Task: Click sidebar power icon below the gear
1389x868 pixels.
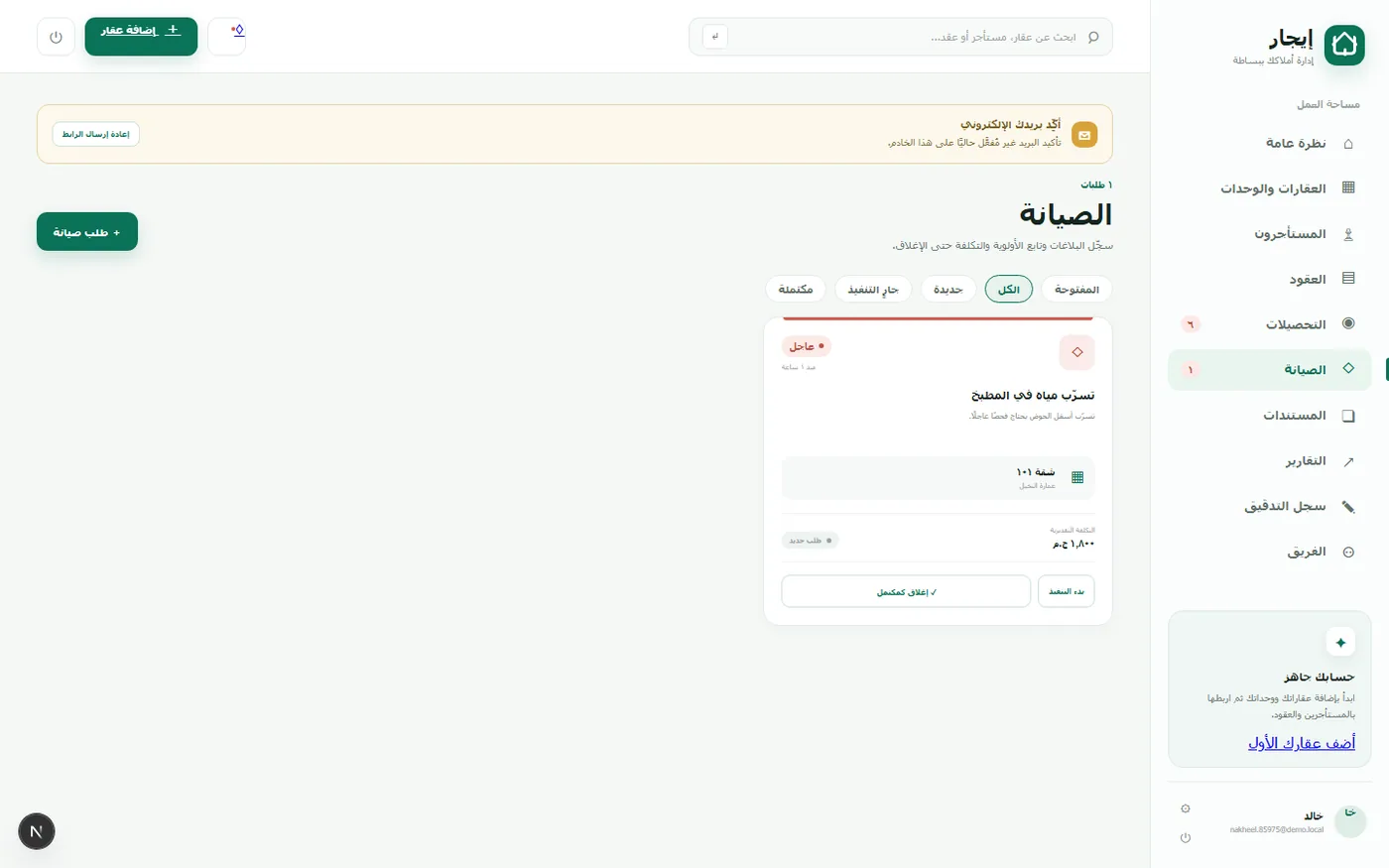Action: [x=1186, y=838]
